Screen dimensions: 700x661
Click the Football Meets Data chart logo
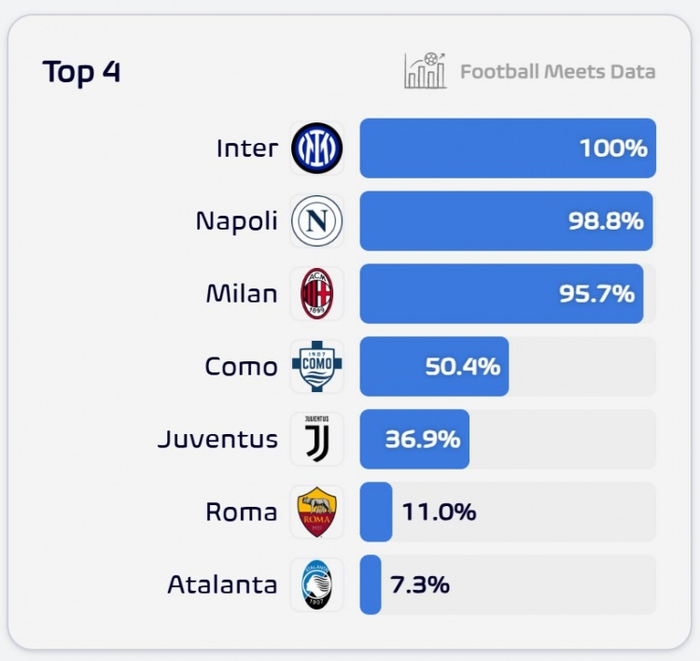coord(425,71)
